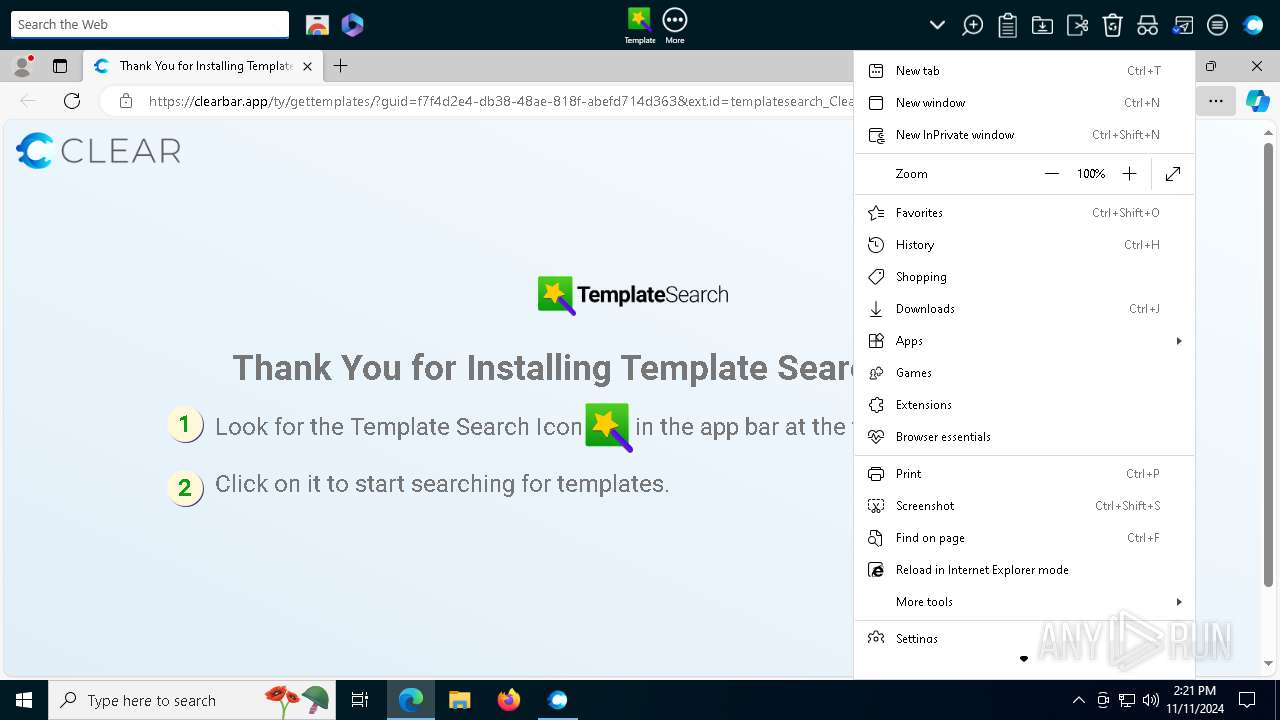1280x720 pixels.
Task: View site information lock icon
Action: [126, 101]
